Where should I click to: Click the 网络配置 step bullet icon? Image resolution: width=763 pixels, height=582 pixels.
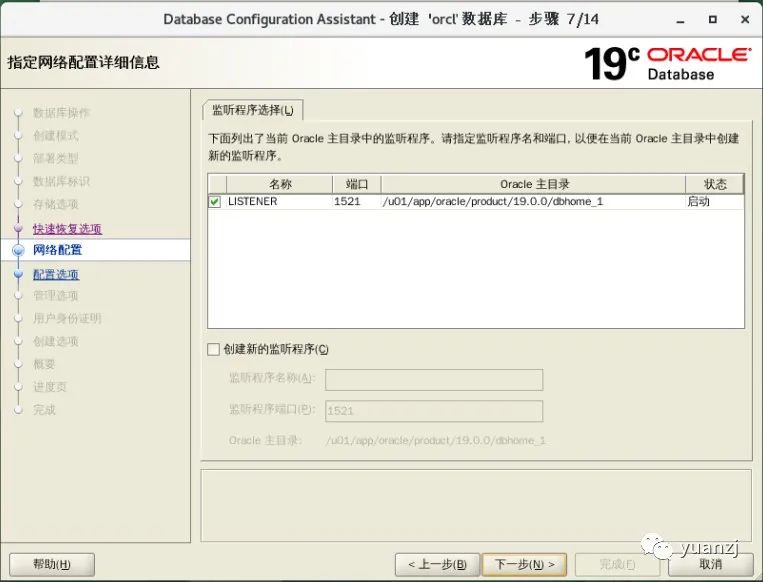[x=18, y=251]
